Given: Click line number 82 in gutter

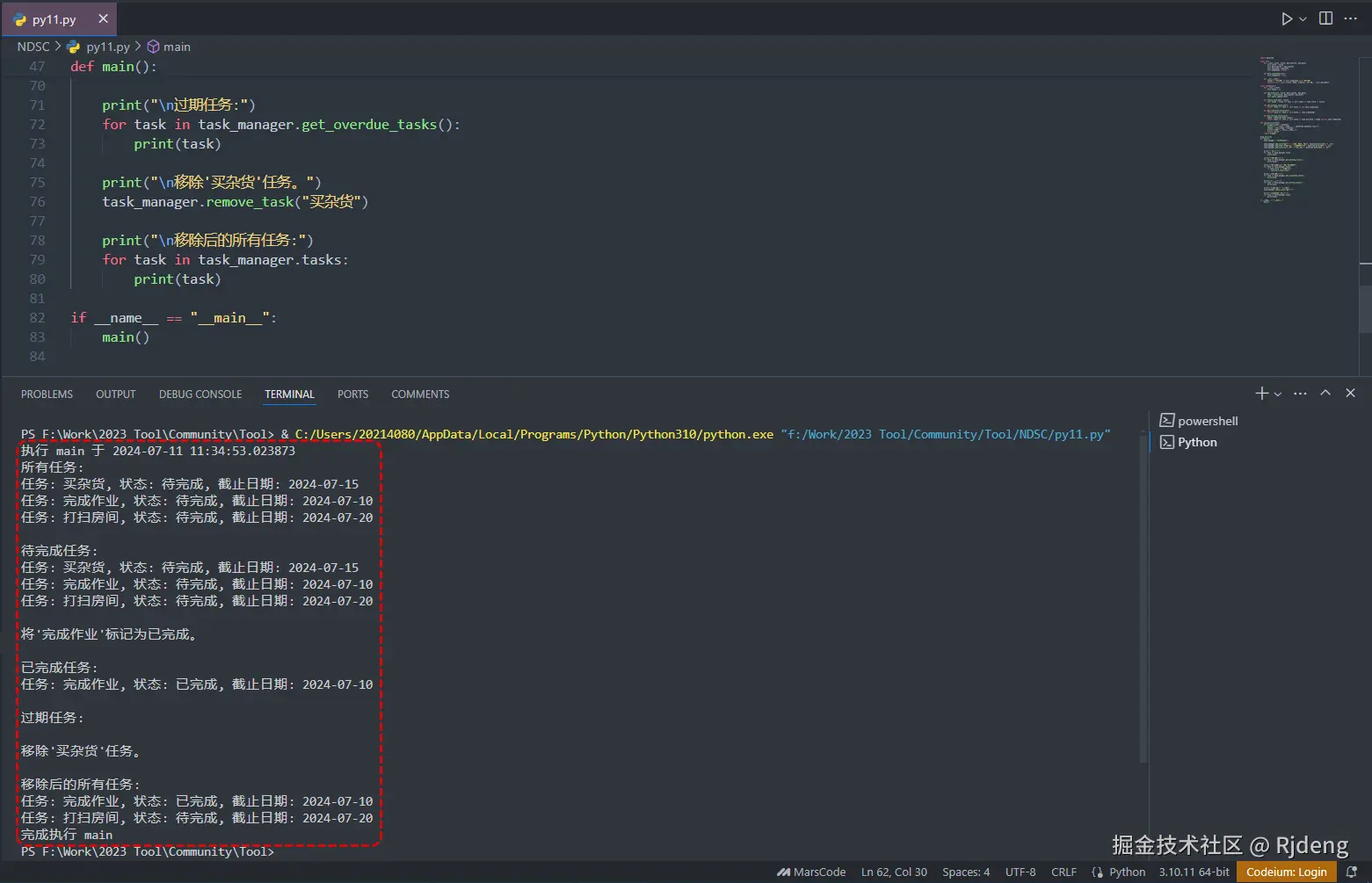Looking at the screenshot, I should pos(37,317).
